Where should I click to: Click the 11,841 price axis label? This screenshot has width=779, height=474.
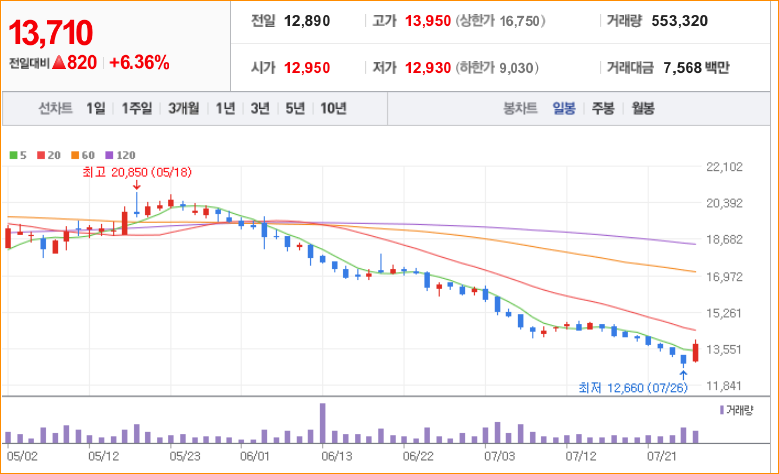[x=724, y=386]
